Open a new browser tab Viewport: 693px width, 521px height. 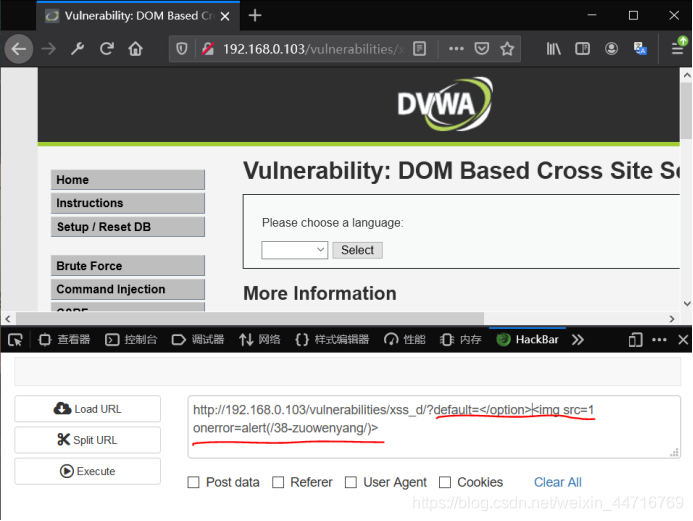[x=255, y=16]
